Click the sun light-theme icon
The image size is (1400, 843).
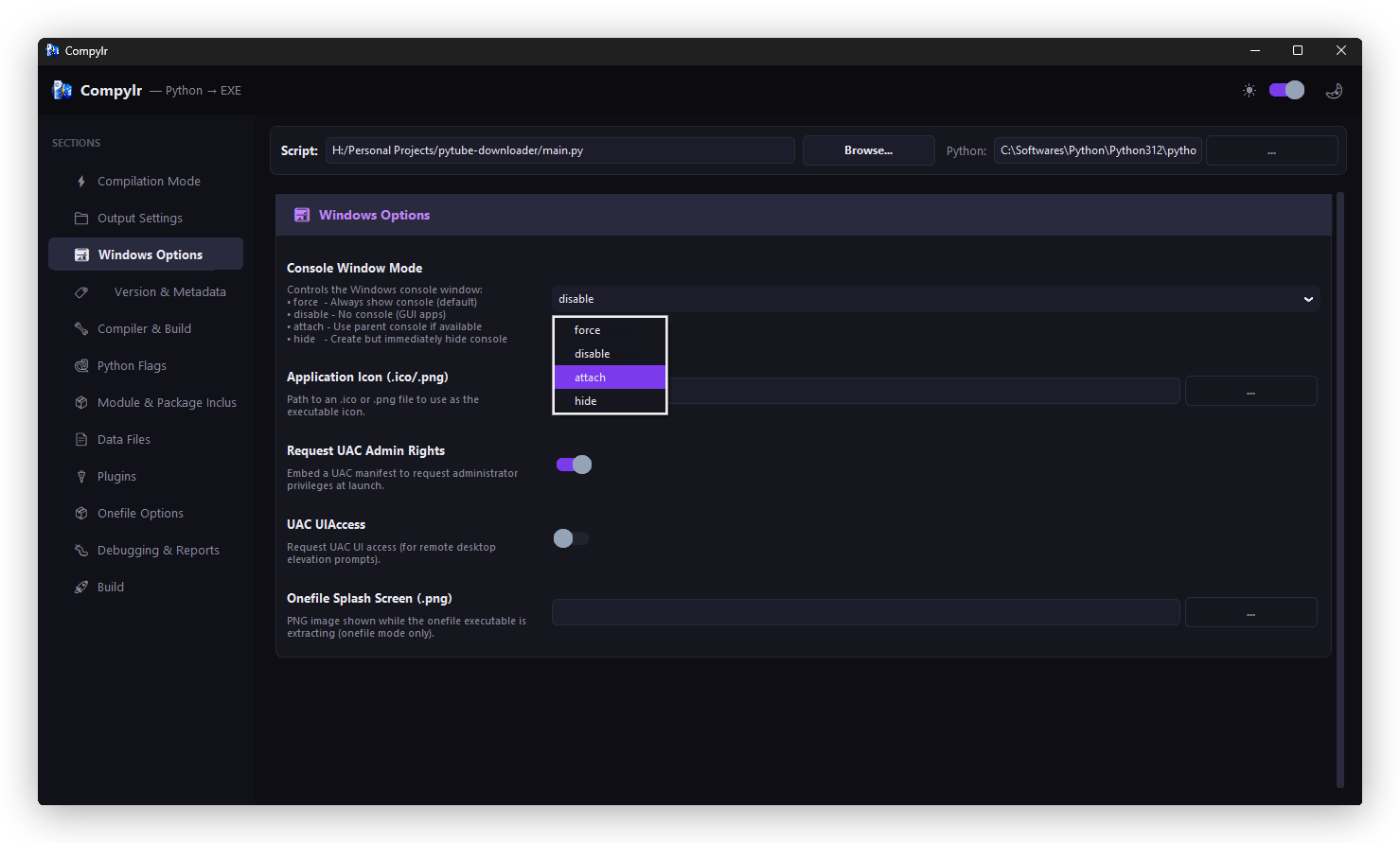(x=1249, y=91)
